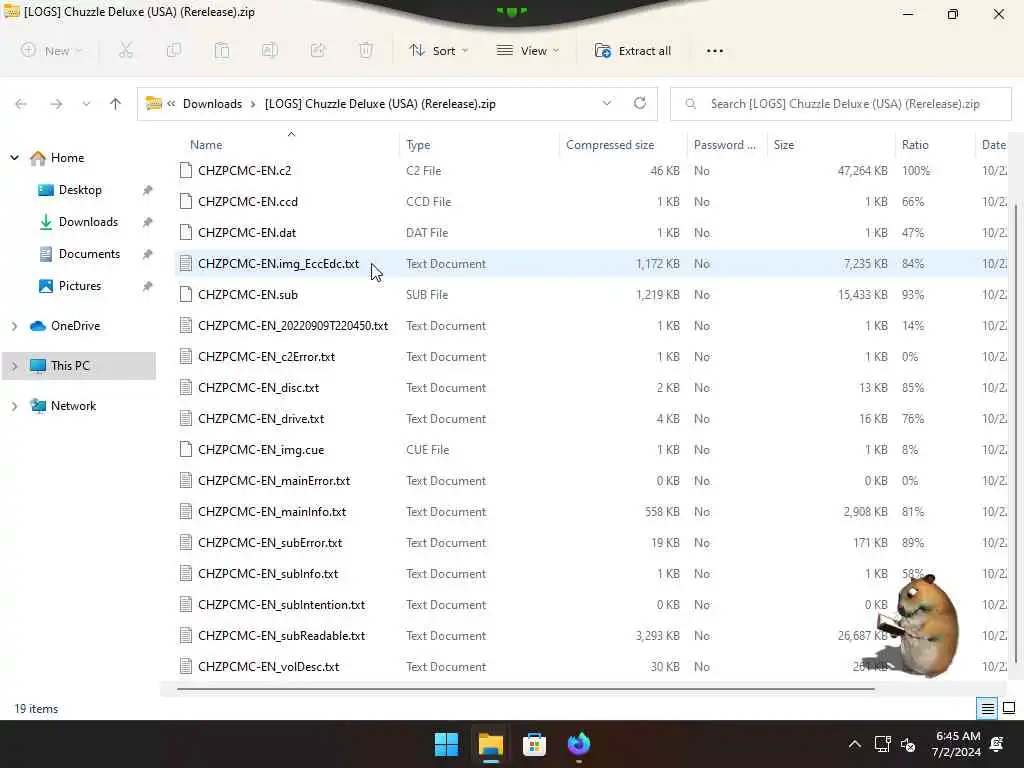
Task: Collapse the Home tree node
Action: 14,157
